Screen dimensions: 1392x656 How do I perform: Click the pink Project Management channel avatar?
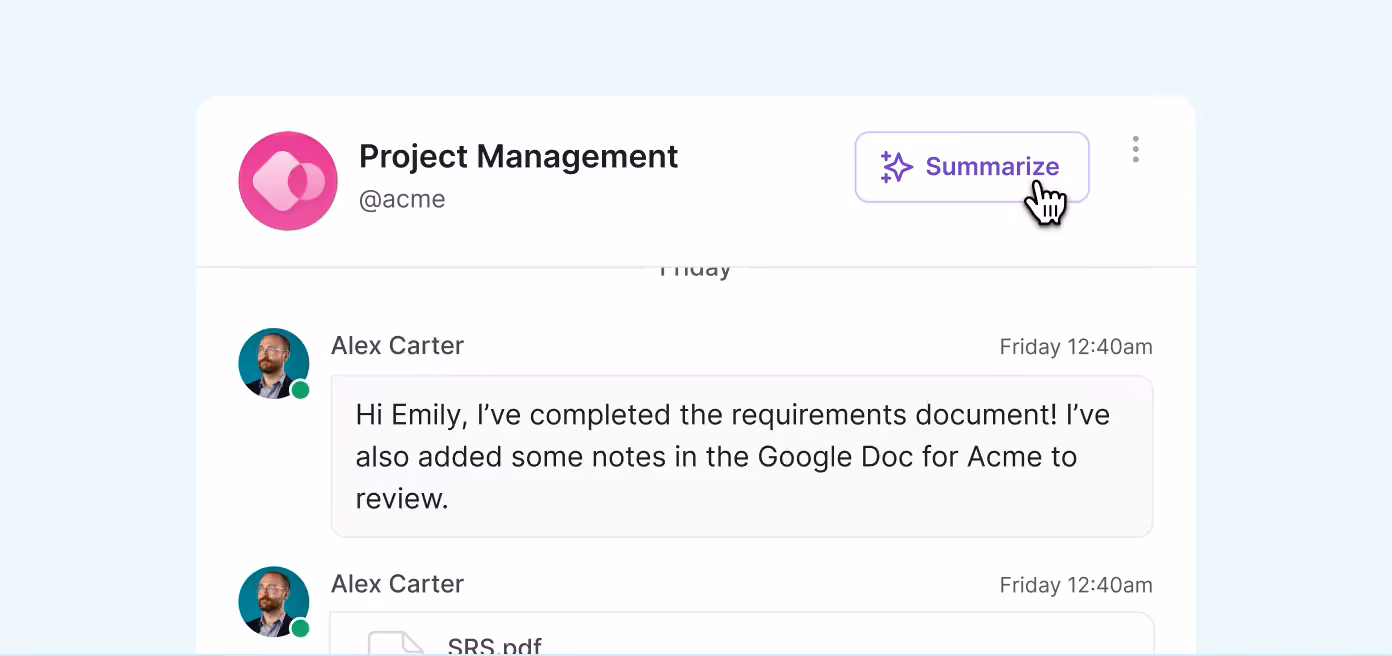[288, 181]
